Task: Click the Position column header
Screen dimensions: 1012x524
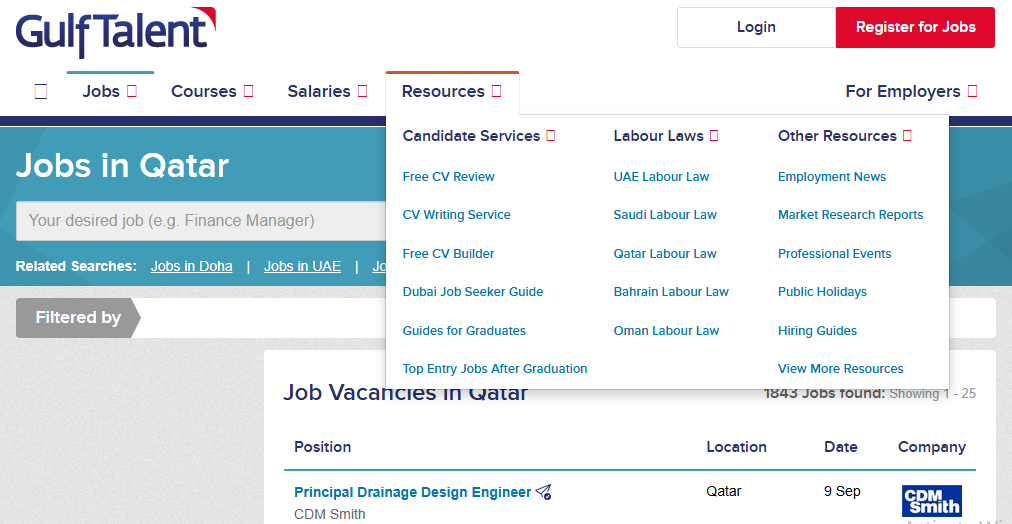Action: [x=323, y=447]
